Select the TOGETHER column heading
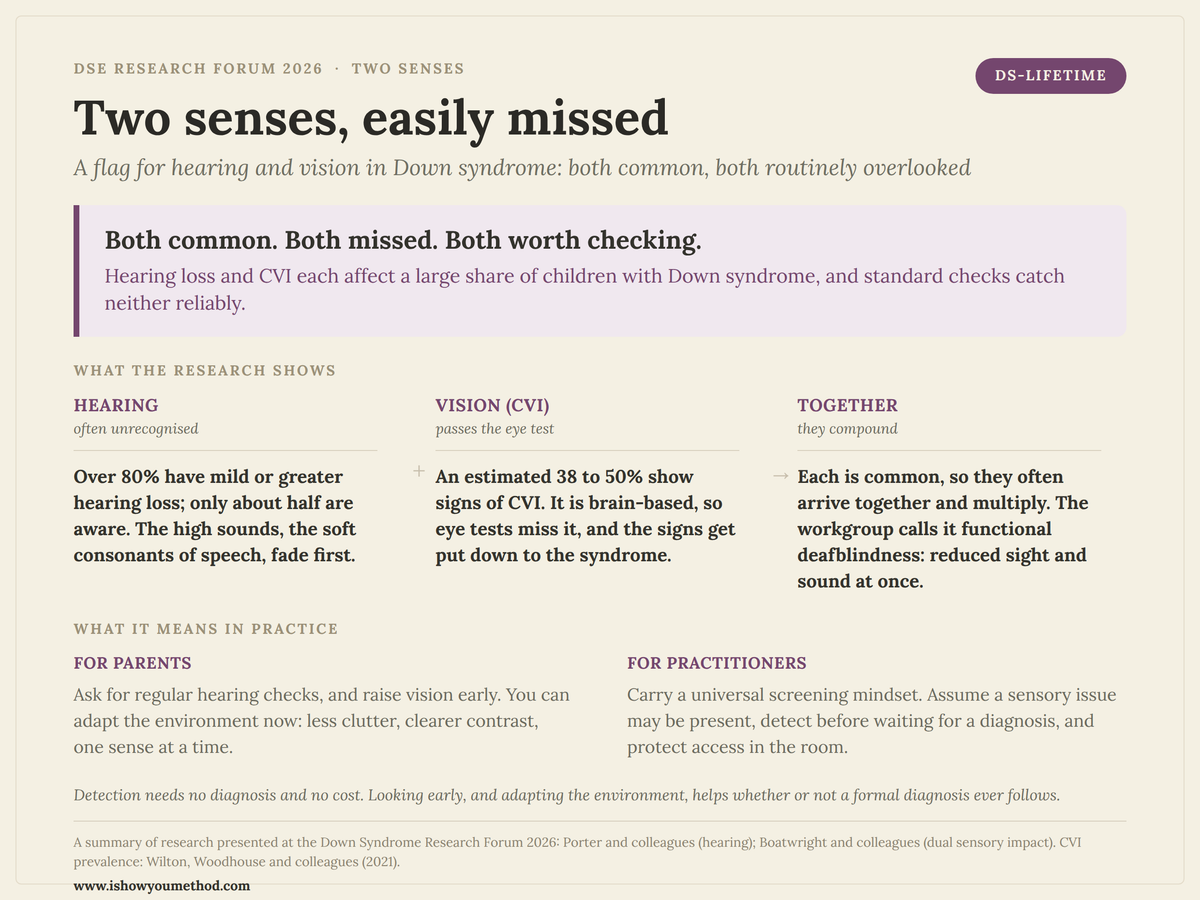The height and width of the screenshot is (900, 1200). tap(847, 405)
